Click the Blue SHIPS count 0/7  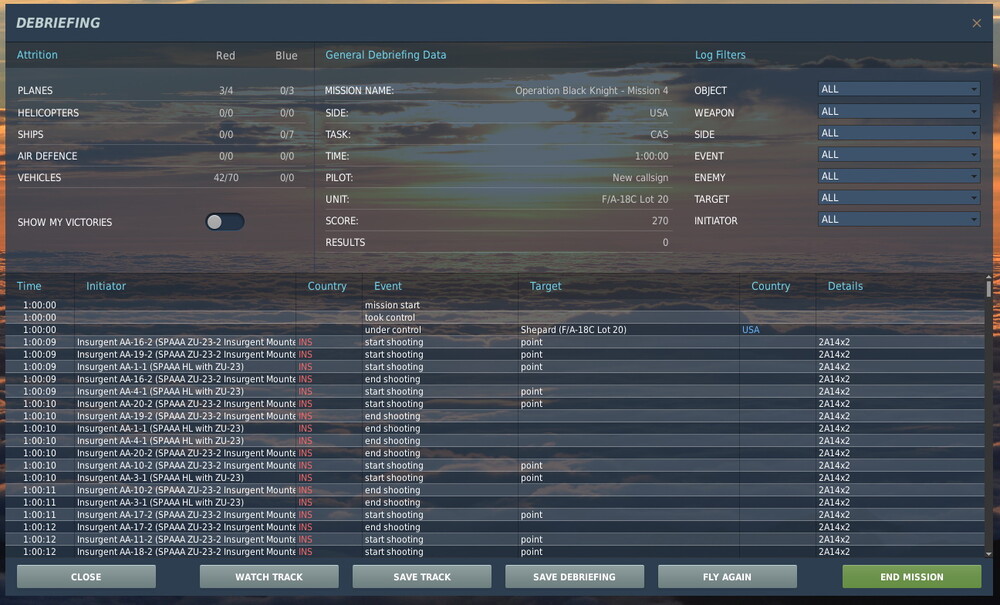(x=287, y=135)
